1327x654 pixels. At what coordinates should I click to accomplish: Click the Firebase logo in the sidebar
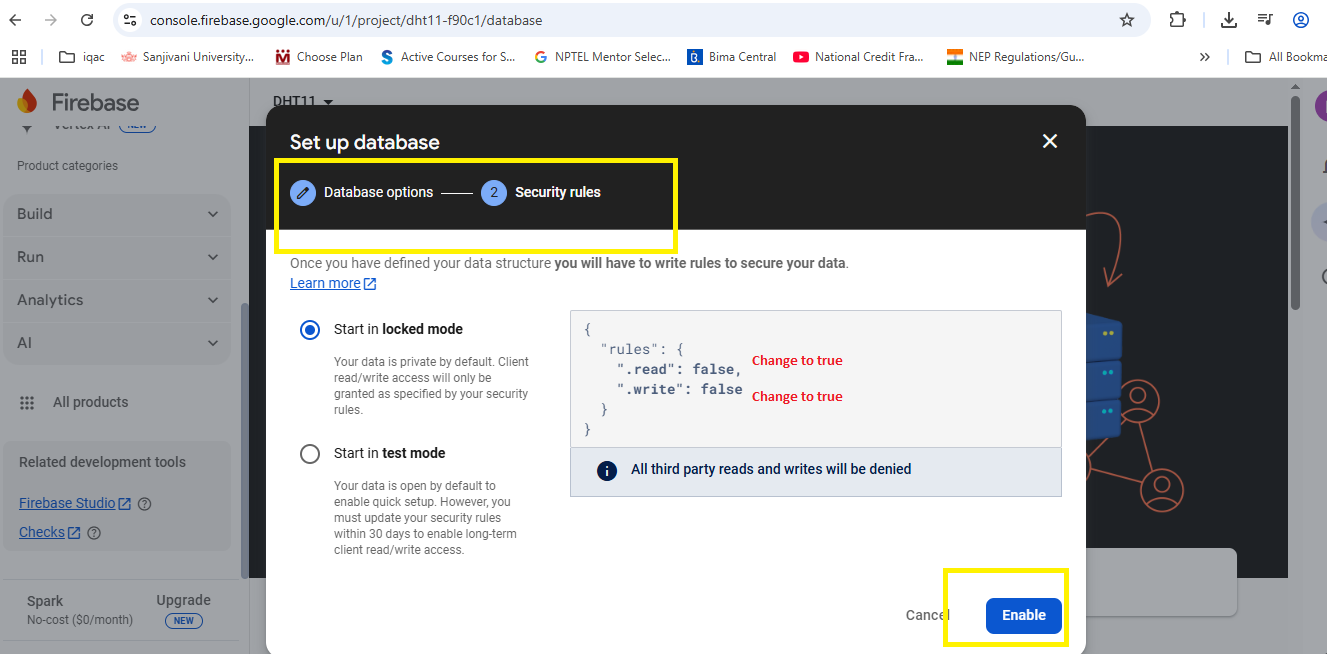coord(78,102)
